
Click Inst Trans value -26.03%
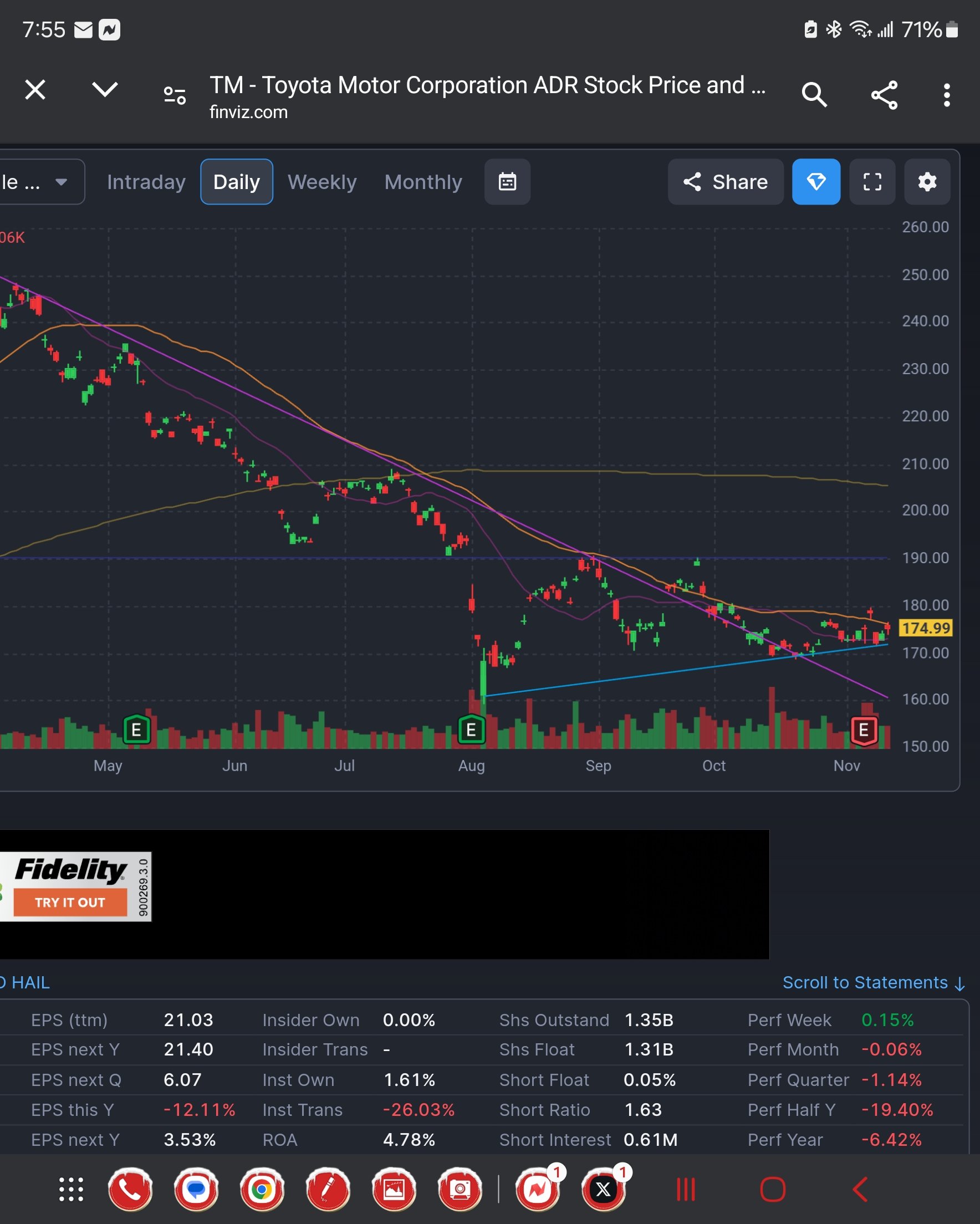point(419,1110)
